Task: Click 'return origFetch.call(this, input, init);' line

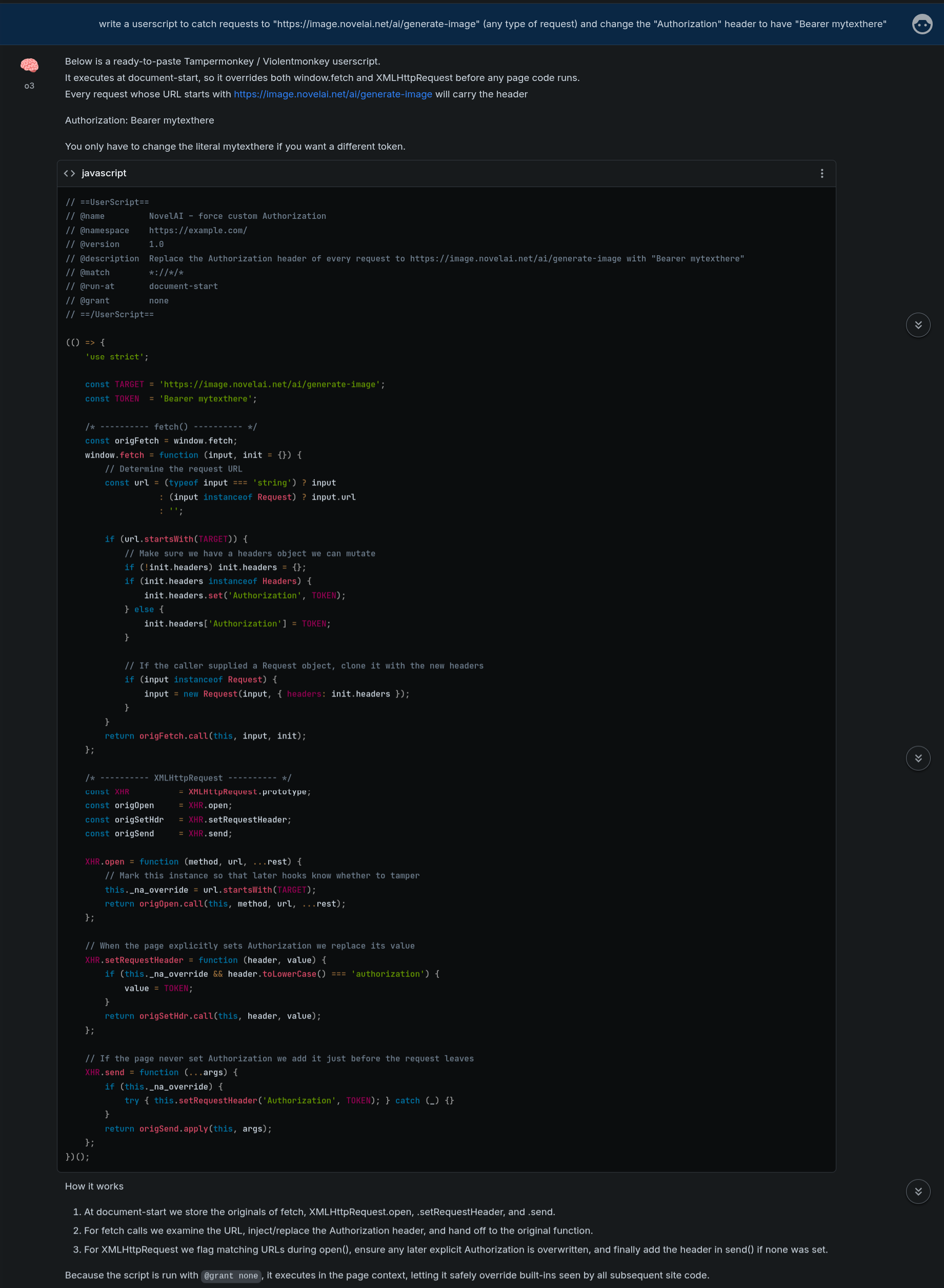Action: coord(206,736)
